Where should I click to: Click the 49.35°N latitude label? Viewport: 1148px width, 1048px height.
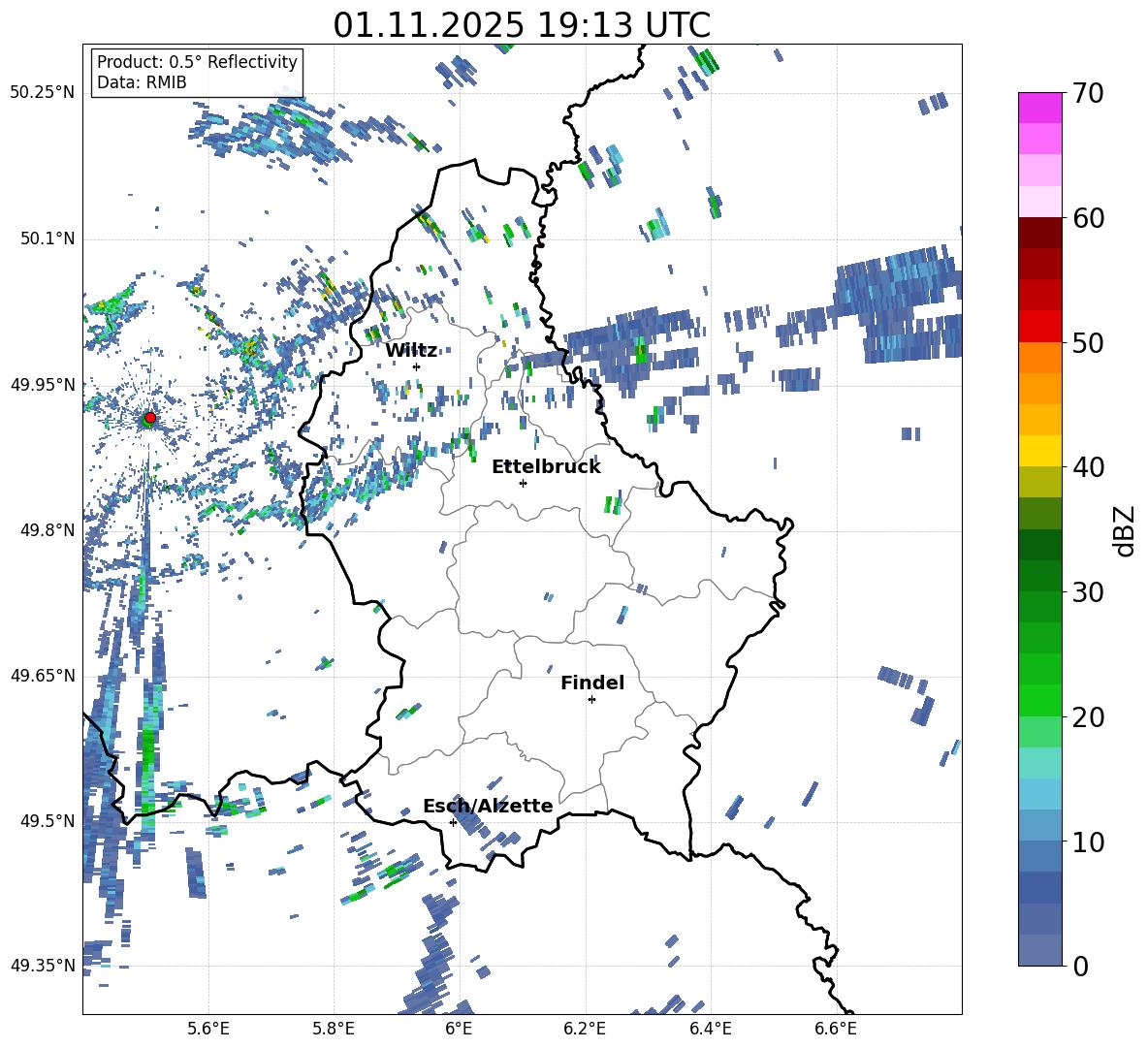[43, 966]
